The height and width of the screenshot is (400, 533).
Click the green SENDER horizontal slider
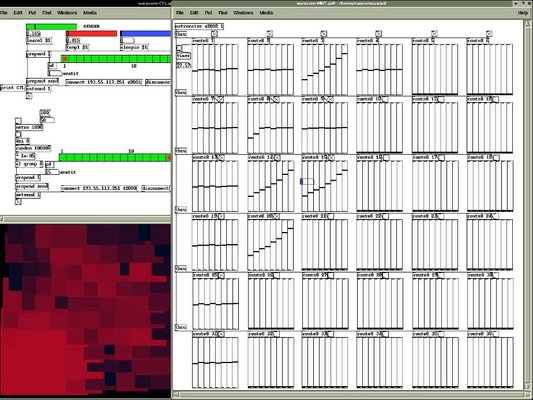point(51,27)
